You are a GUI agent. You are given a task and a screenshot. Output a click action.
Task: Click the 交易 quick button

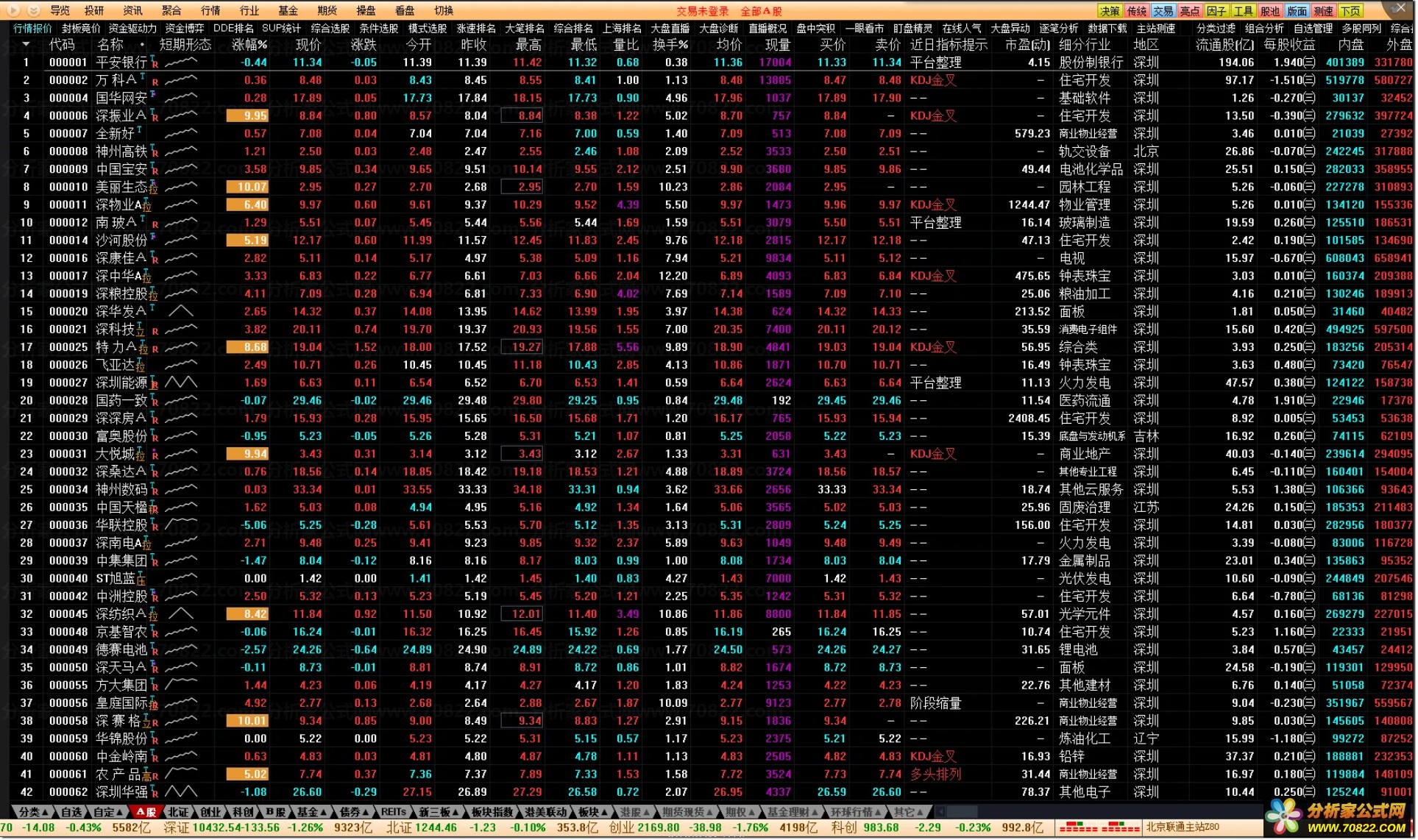point(1163,10)
